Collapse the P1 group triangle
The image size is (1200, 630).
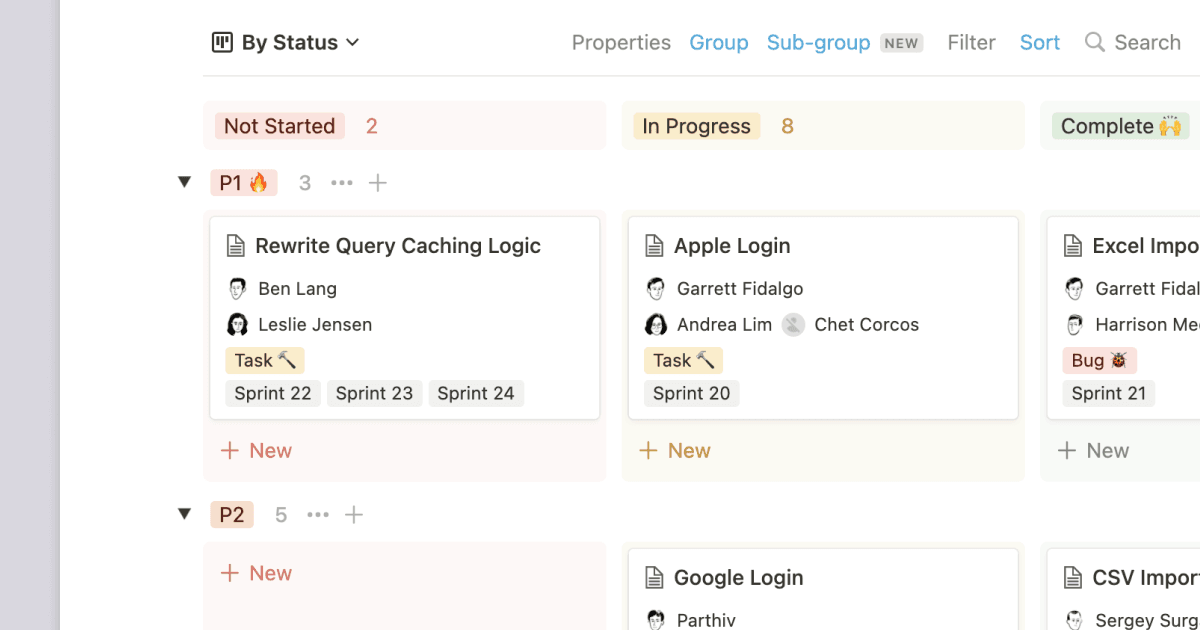(x=184, y=181)
